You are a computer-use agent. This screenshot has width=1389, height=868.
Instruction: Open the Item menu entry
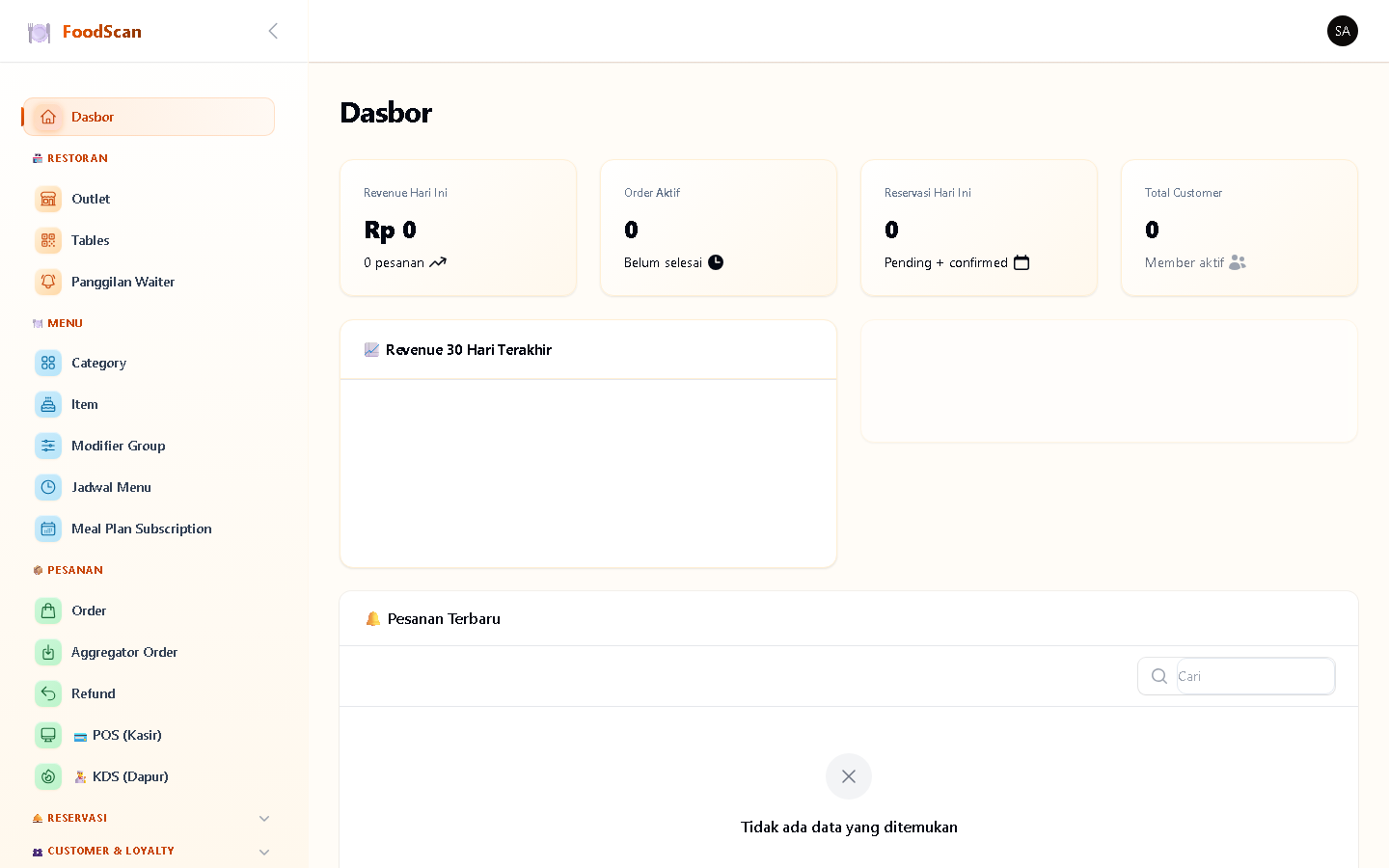click(150, 404)
